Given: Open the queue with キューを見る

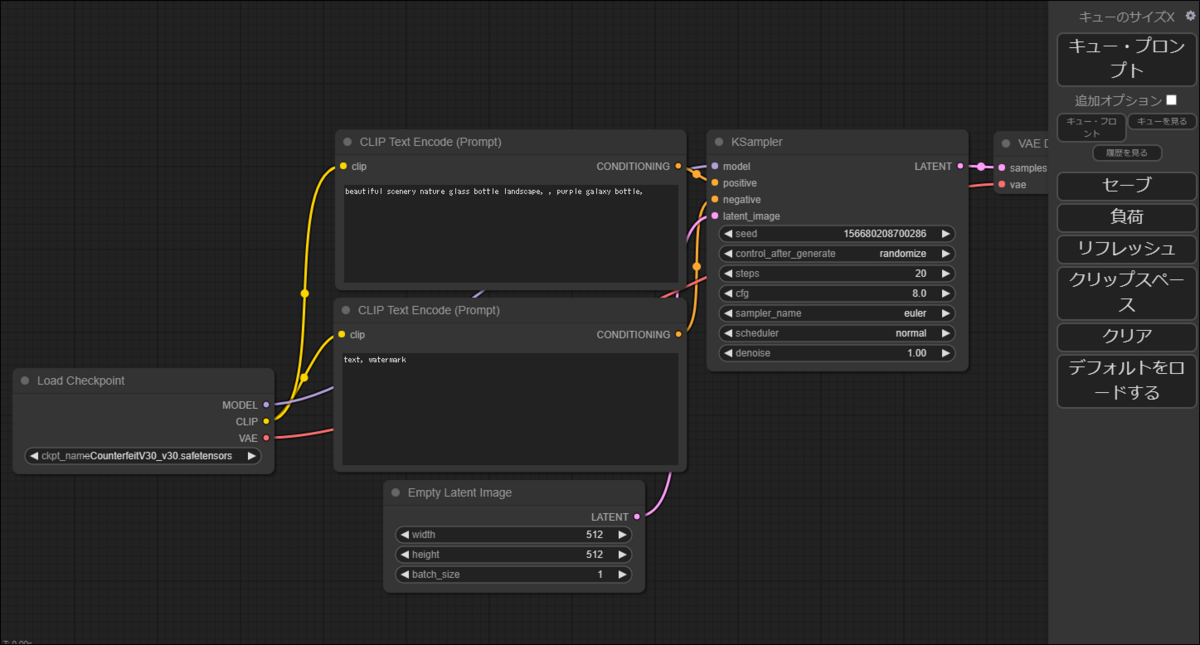Looking at the screenshot, I should coord(1162,121).
